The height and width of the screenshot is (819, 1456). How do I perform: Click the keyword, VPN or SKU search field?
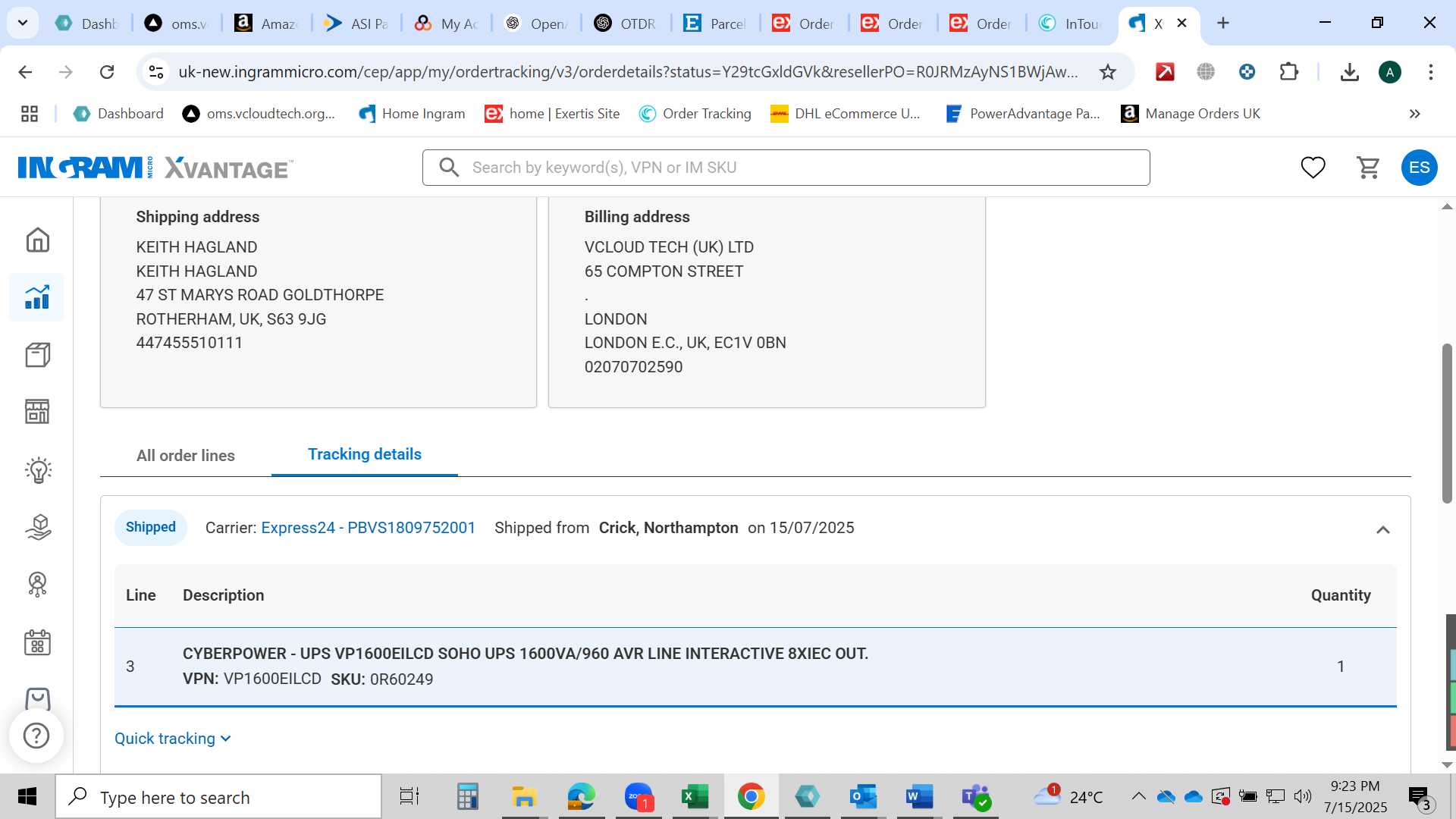click(x=786, y=168)
